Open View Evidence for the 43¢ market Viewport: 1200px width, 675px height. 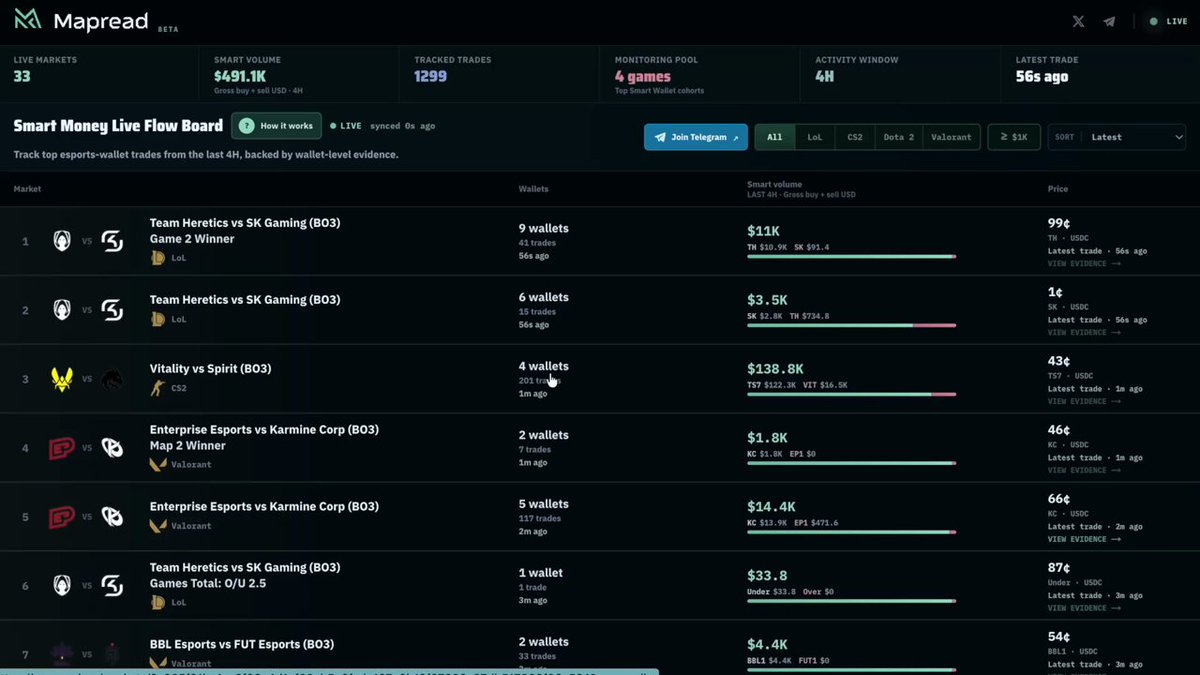tap(1084, 401)
